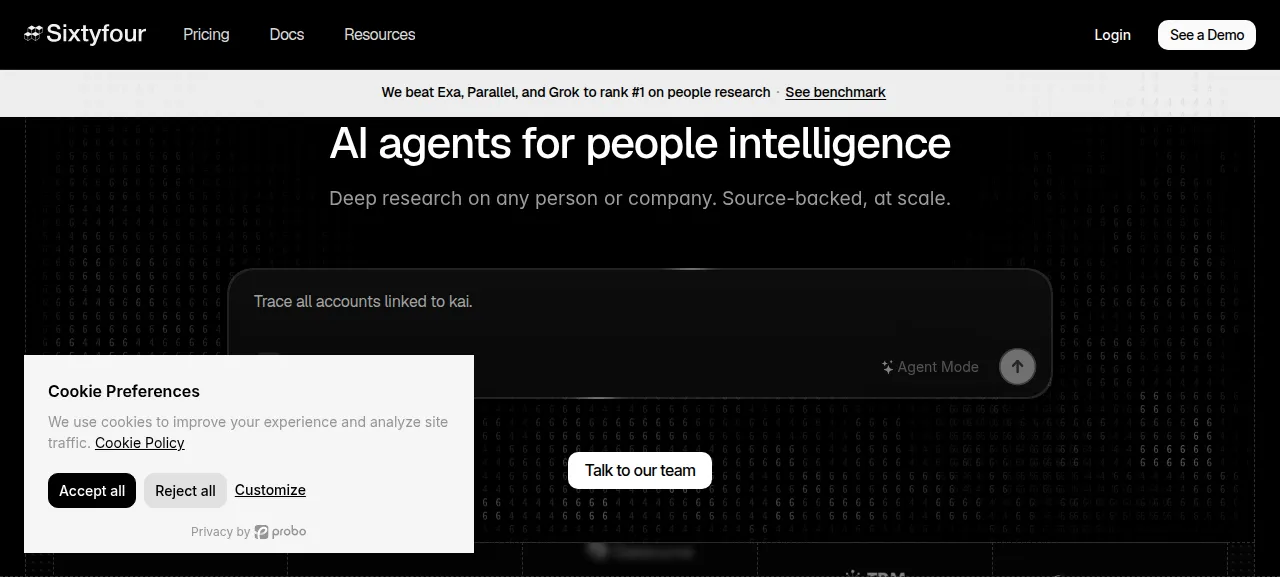Open Customize cookie options
Screen dimensions: 1280x577
click(270, 490)
